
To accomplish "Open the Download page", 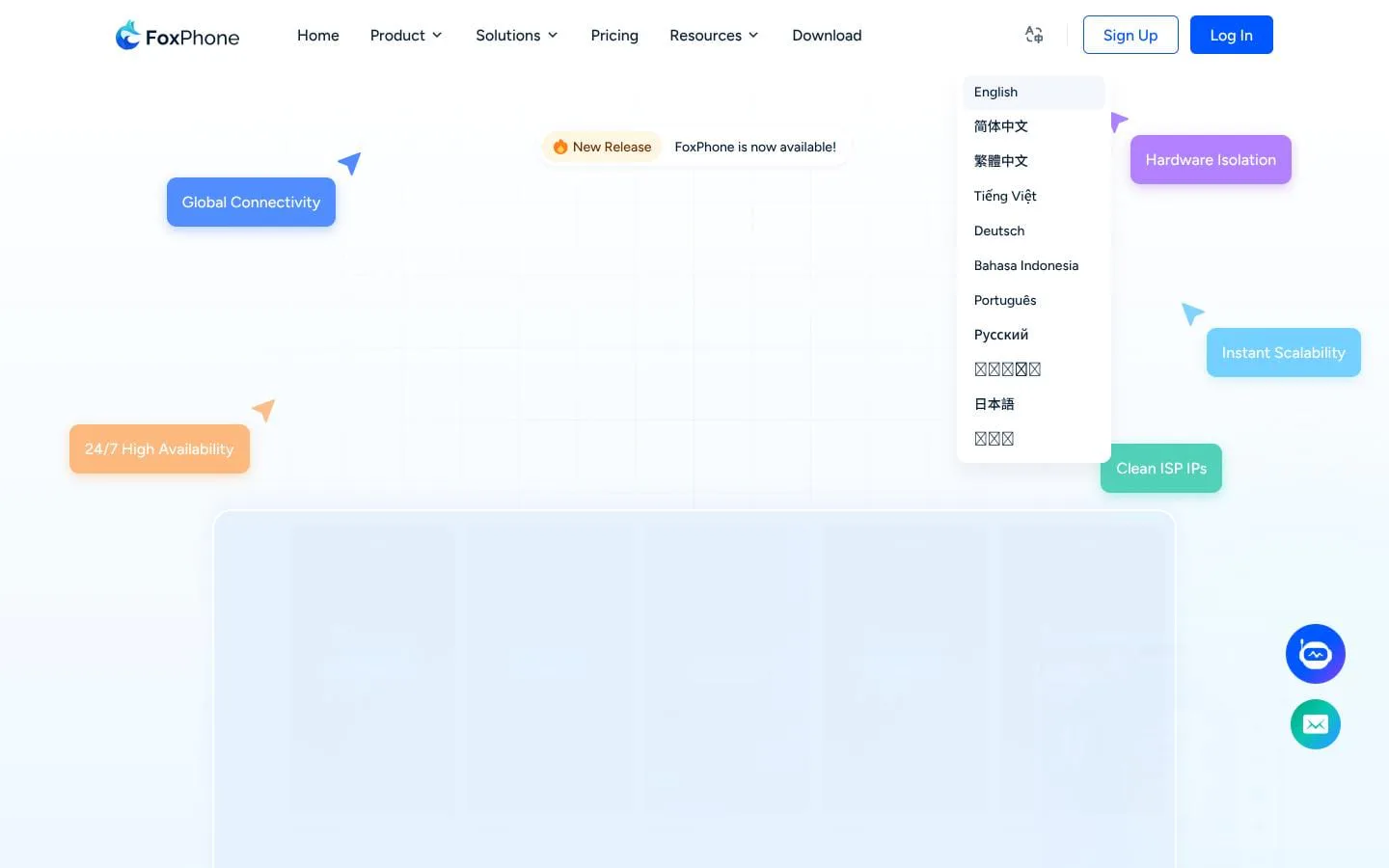I will 827,36.
